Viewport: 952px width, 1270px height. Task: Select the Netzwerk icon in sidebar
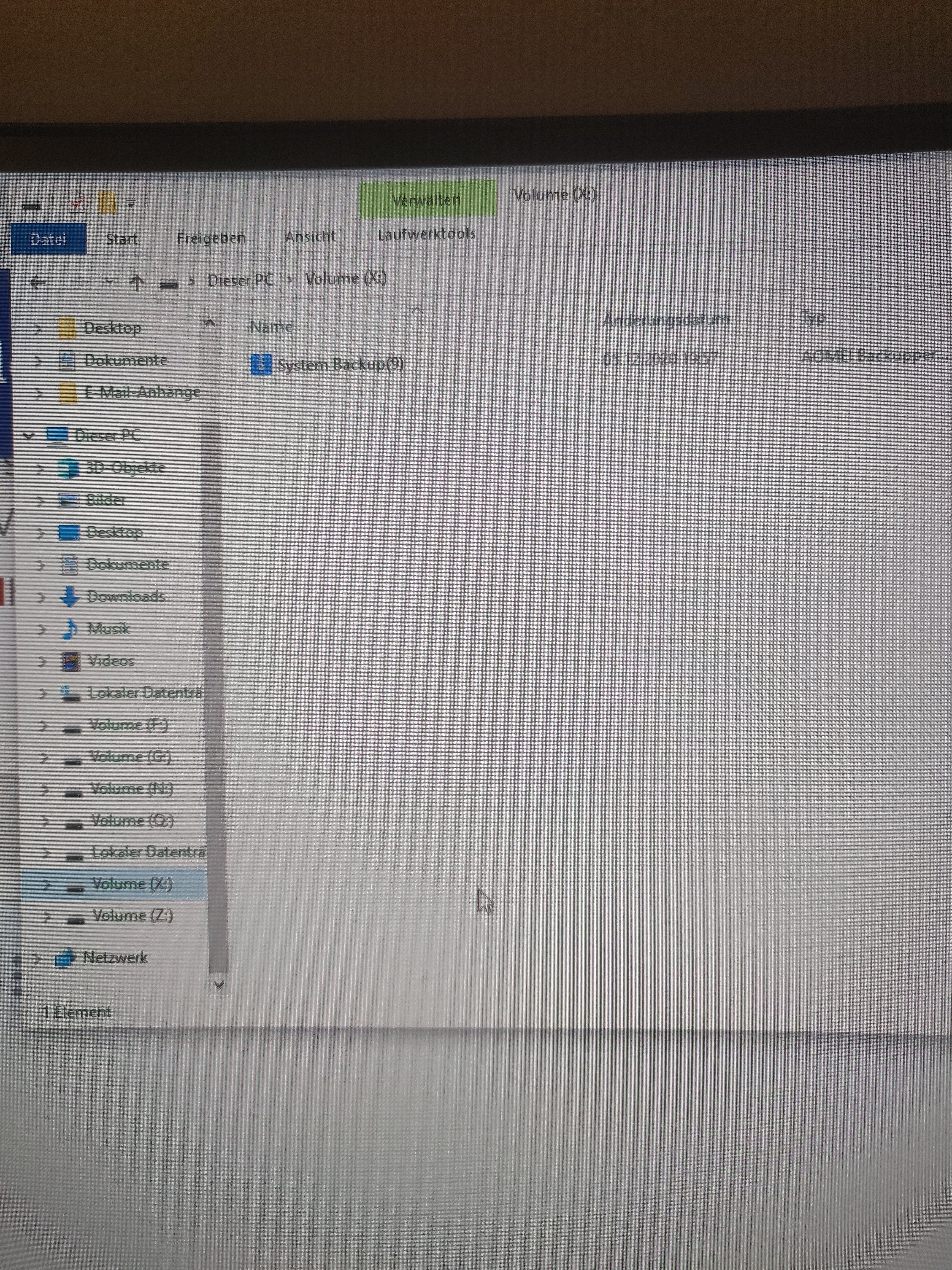coord(65,958)
